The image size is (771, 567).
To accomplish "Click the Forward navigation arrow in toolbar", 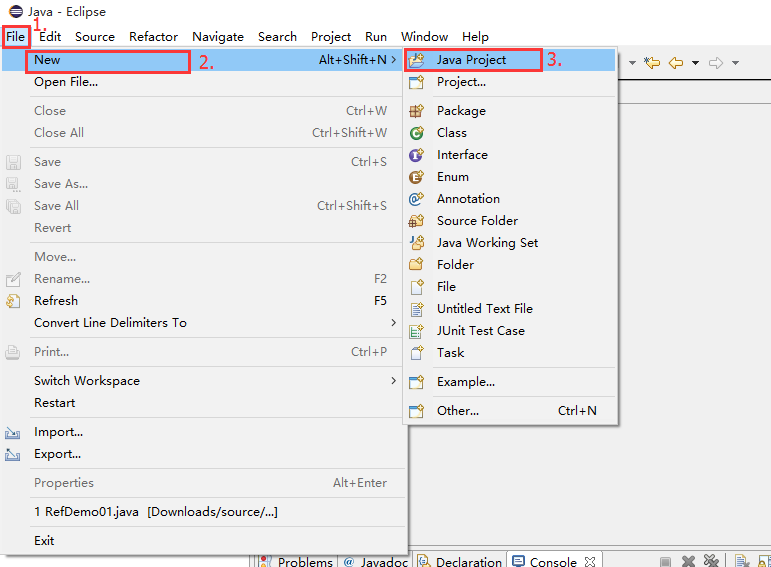I will click(715, 63).
